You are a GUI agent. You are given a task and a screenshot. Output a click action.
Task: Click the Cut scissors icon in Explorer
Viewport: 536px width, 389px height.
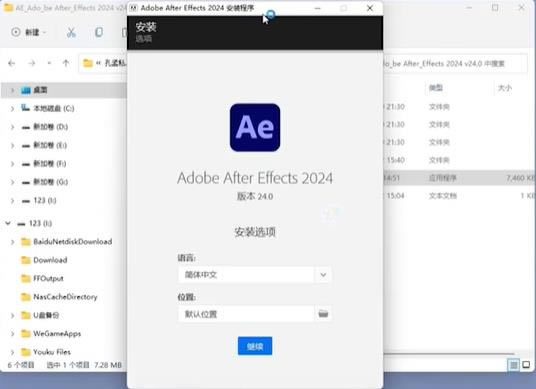tap(71, 32)
